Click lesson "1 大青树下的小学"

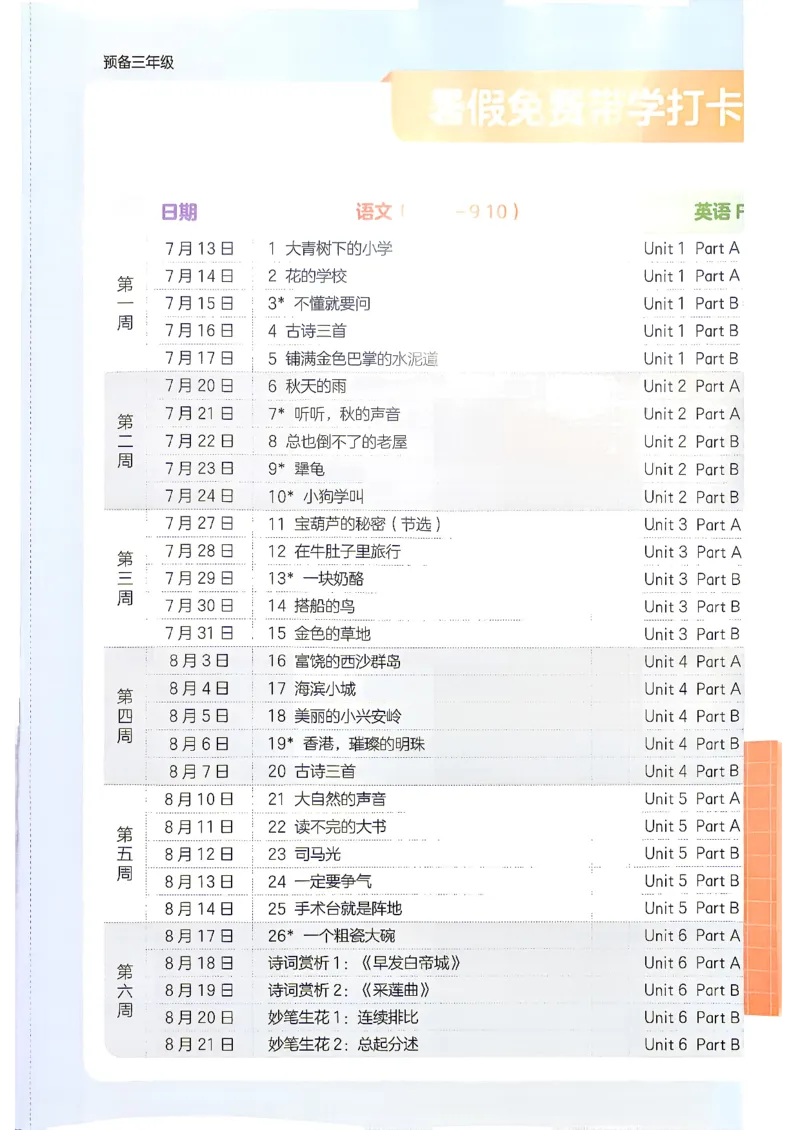pos(330,249)
